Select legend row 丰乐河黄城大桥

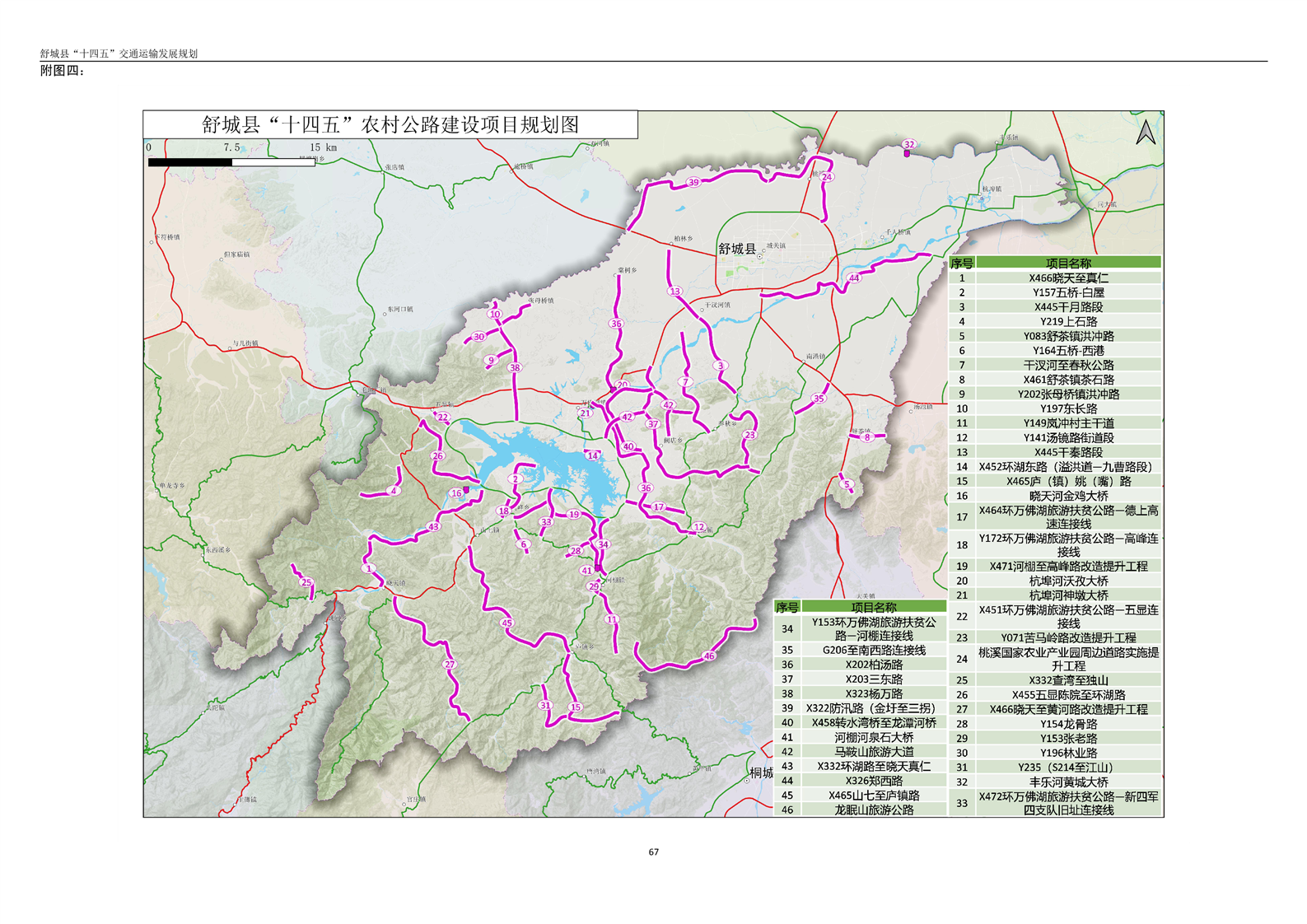pos(1055,782)
